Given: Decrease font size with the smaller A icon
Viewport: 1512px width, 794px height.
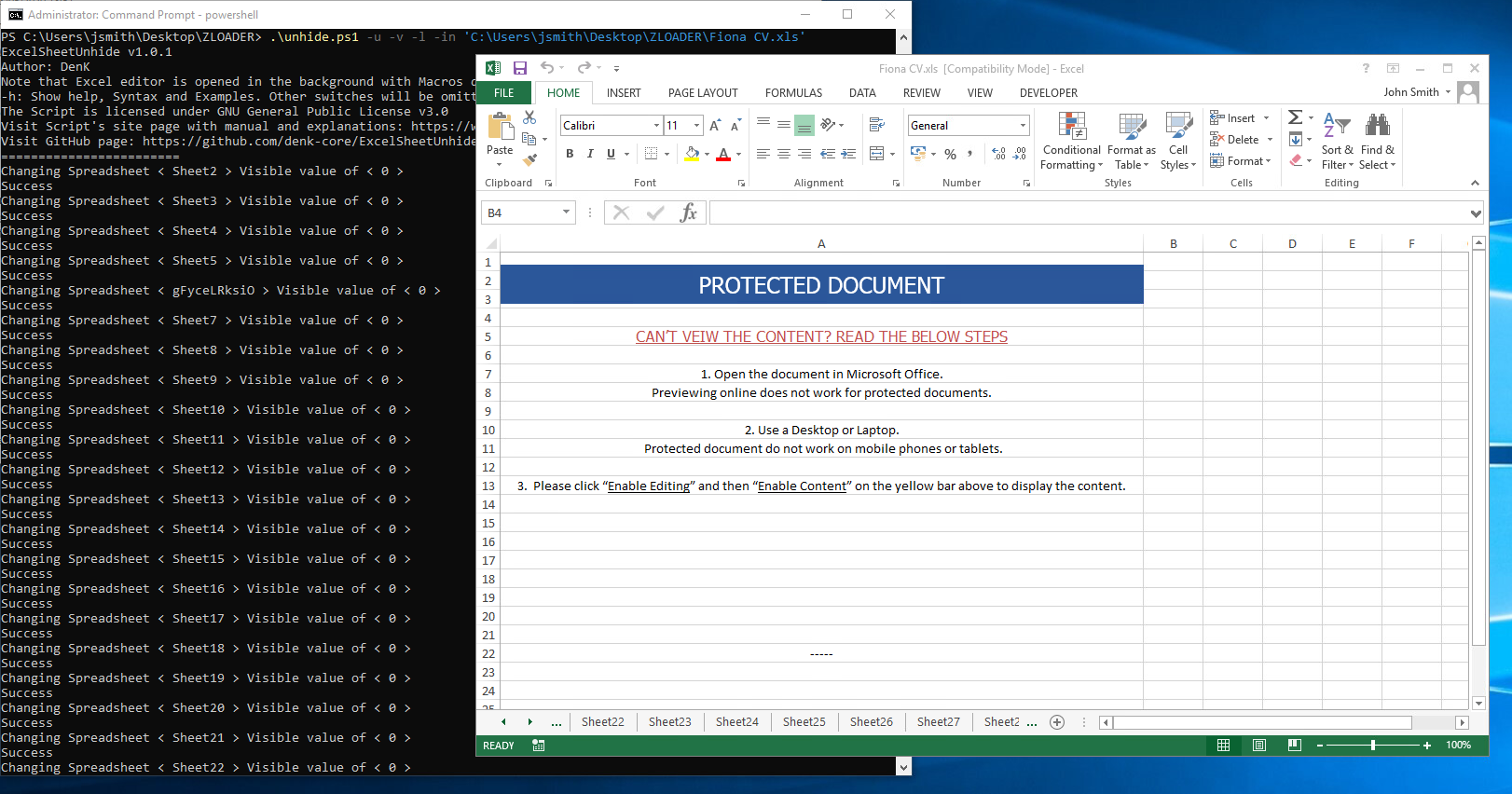Looking at the screenshot, I should 735,125.
